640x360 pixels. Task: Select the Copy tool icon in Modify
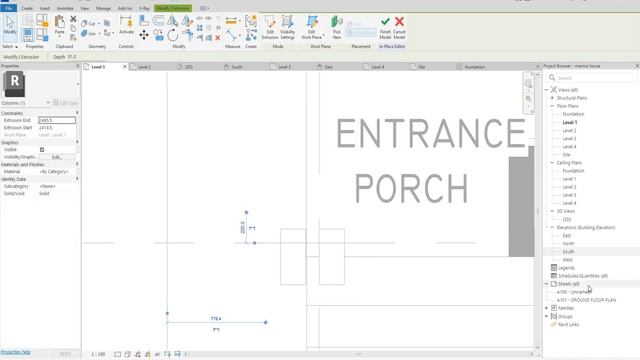pyautogui.click(x=158, y=36)
